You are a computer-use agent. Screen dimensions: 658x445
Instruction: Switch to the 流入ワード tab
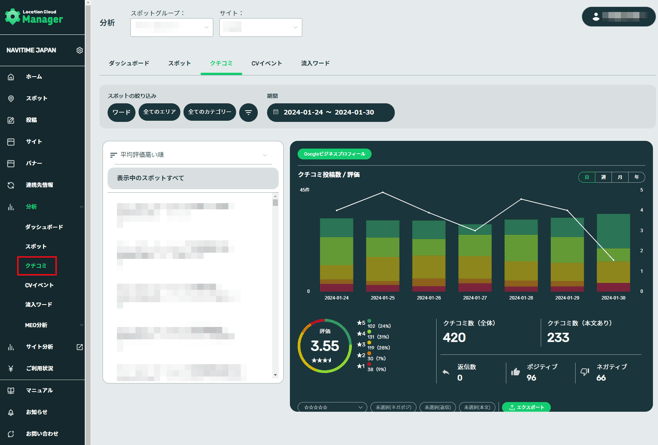315,63
